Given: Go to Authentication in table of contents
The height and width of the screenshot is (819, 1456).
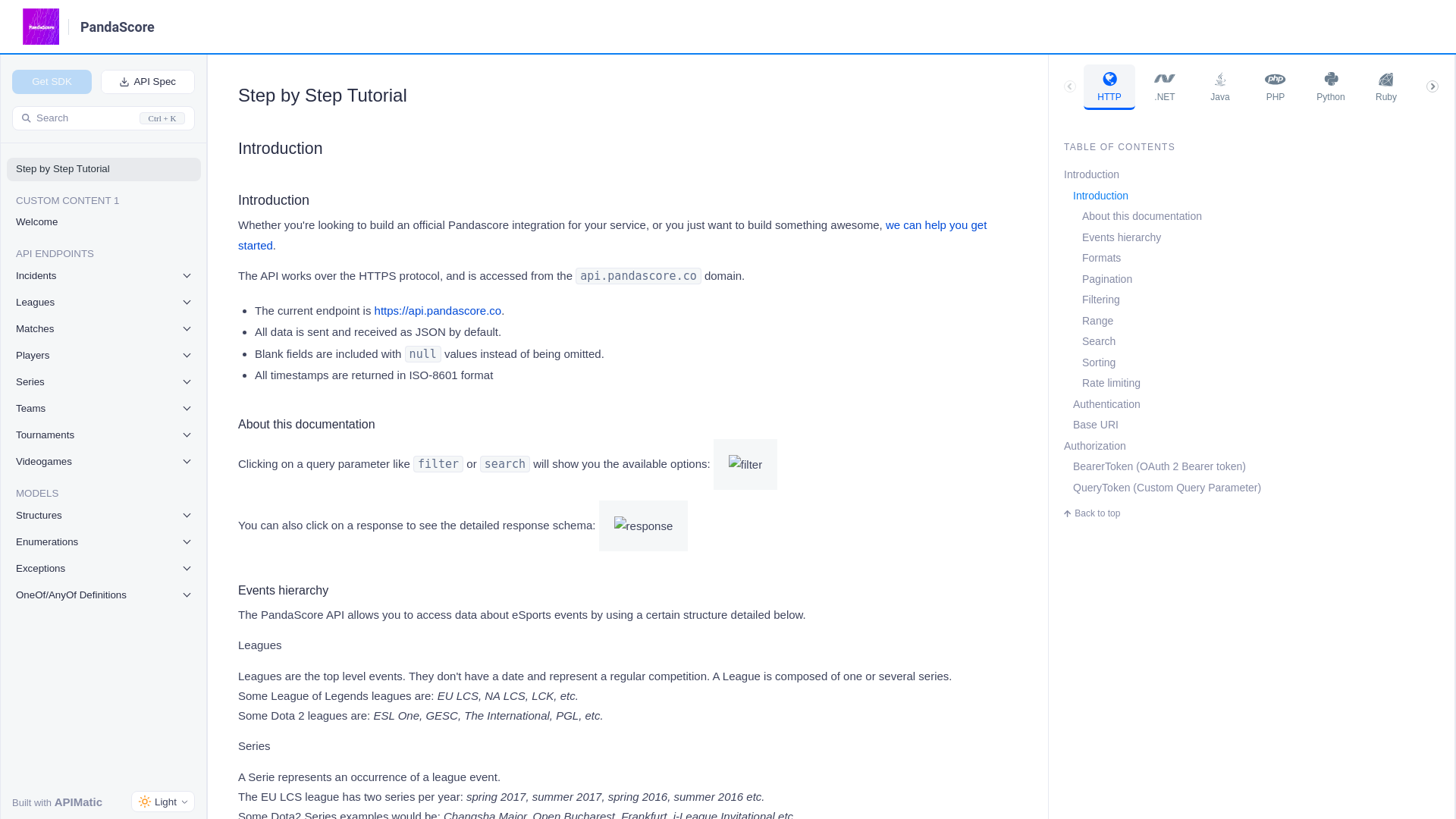Looking at the screenshot, I should pyautogui.click(x=1106, y=405).
